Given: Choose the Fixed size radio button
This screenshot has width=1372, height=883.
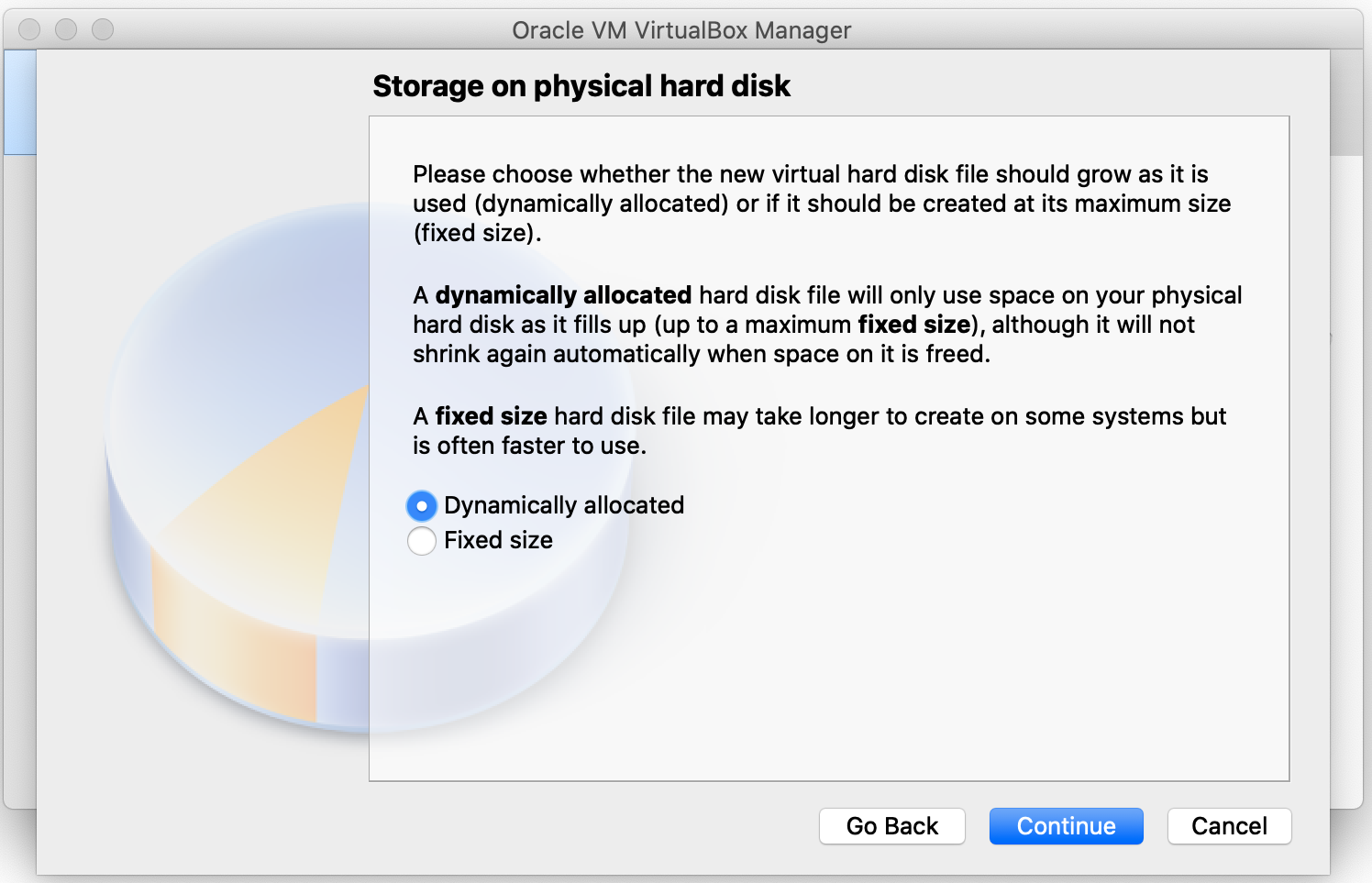Looking at the screenshot, I should 422,541.
